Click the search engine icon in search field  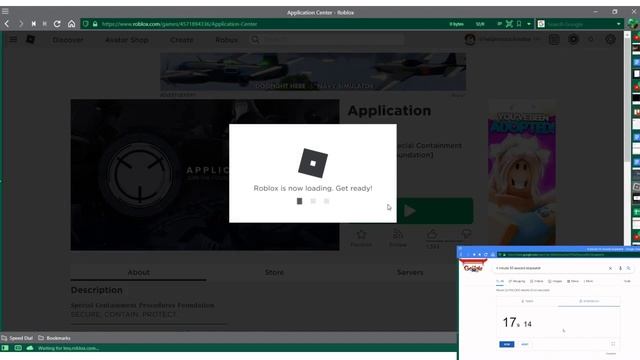pyautogui.click(x=541, y=24)
